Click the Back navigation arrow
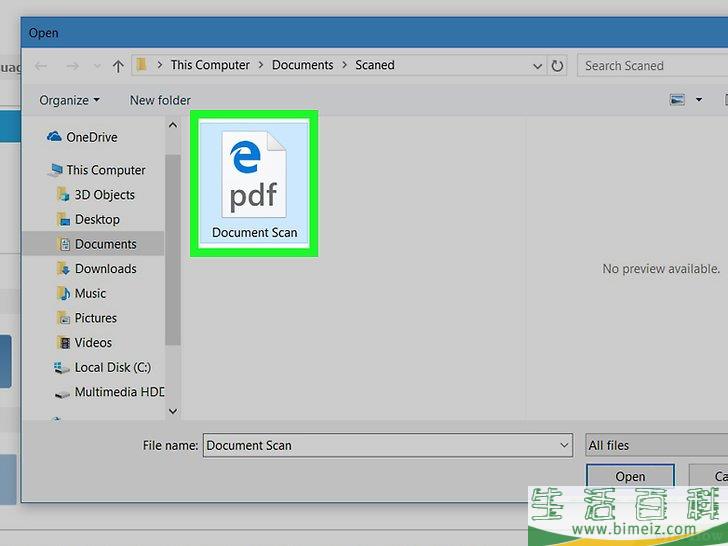Screen dimensions: 728x546 point(41,66)
